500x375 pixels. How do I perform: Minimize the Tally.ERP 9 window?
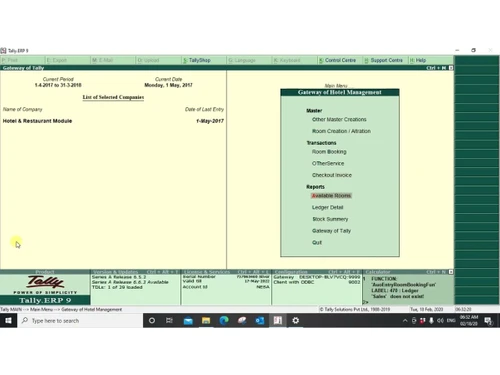click(x=457, y=50)
